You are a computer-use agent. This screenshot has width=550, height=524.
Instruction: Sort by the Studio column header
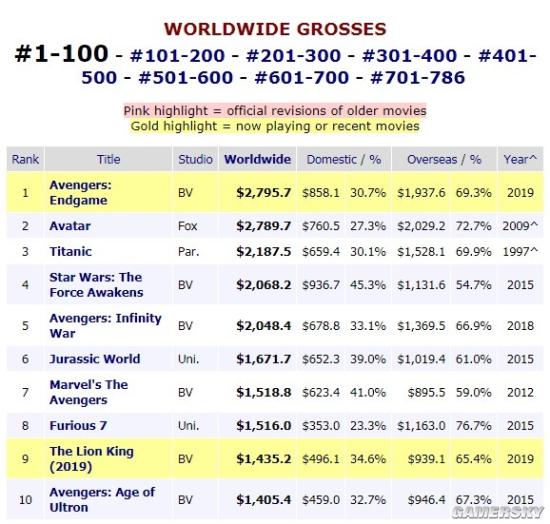click(x=195, y=159)
